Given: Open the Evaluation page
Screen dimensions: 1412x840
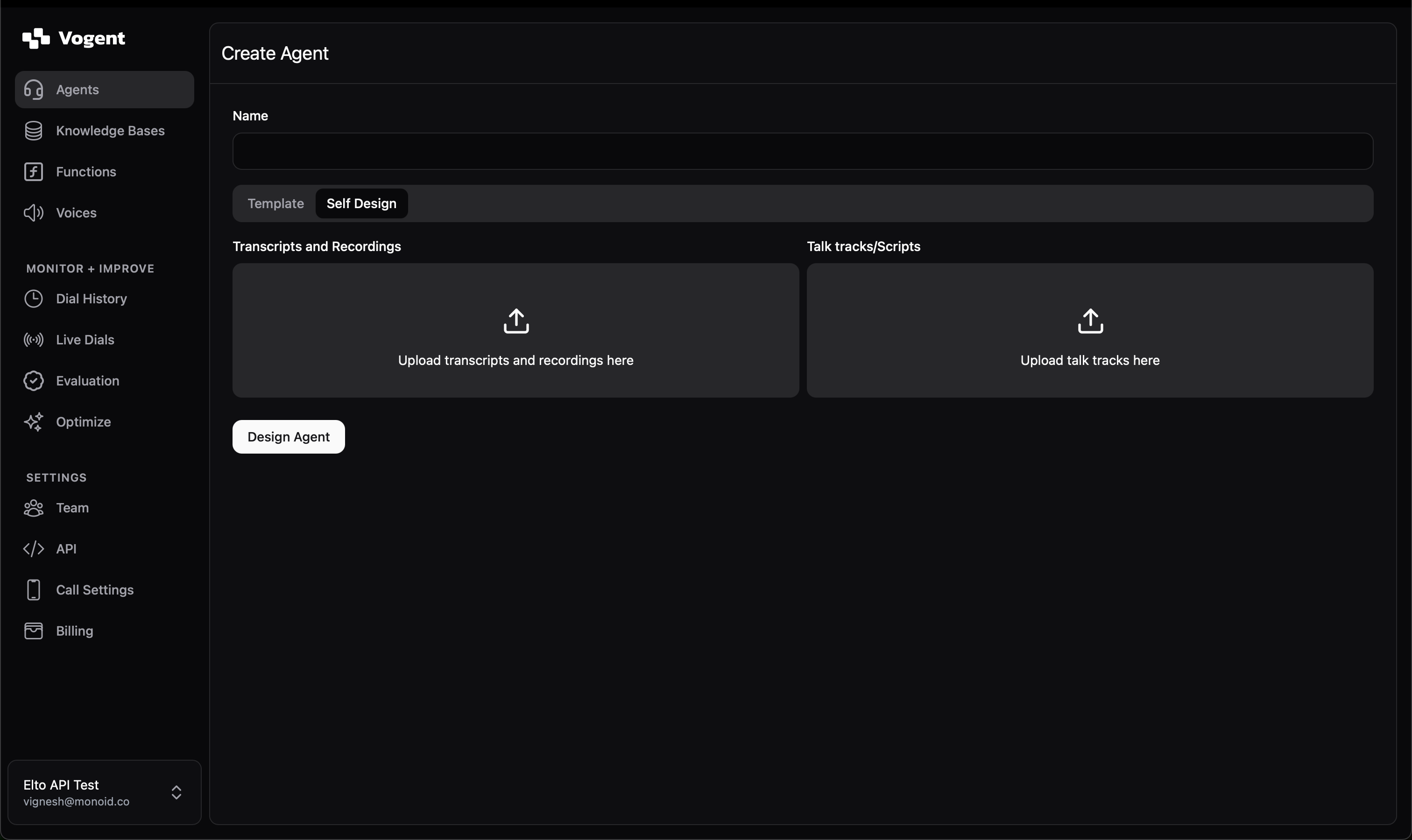Looking at the screenshot, I should pyautogui.click(x=105, y=381).
